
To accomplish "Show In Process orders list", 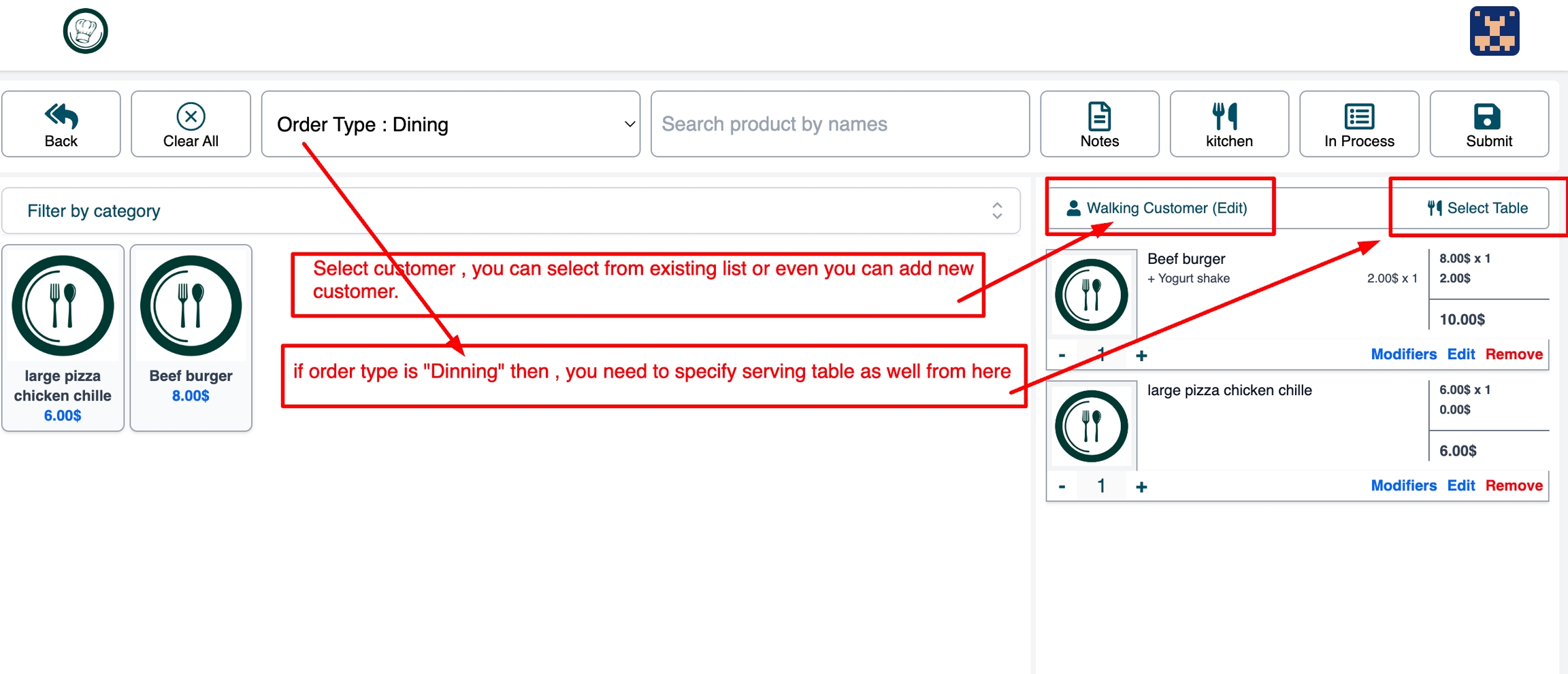I will (x=1359, y=124).
